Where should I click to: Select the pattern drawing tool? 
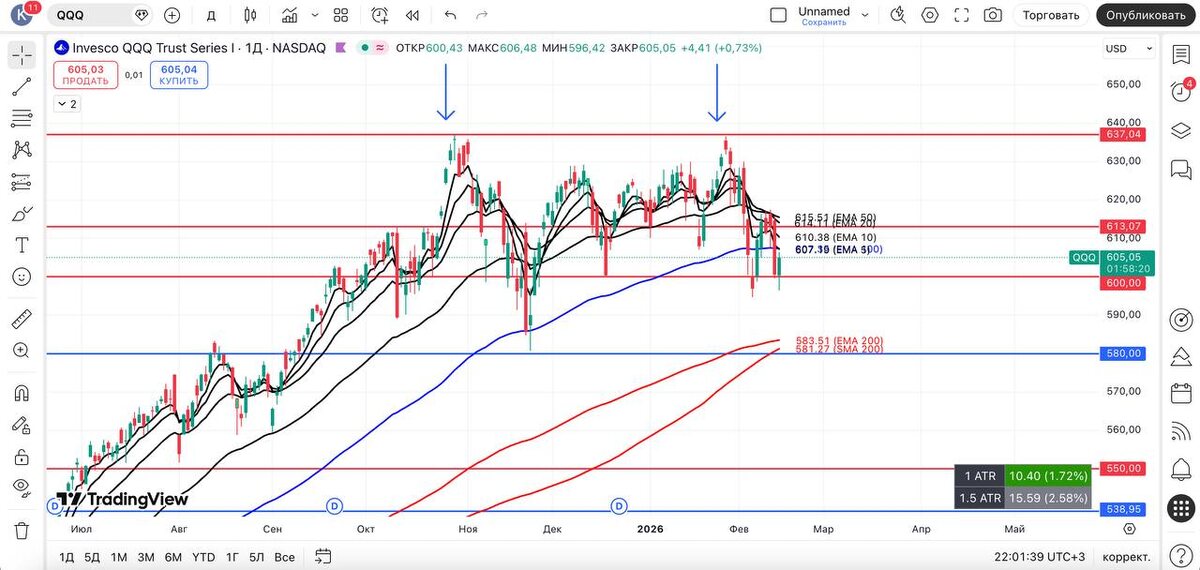tap(21, 150)
